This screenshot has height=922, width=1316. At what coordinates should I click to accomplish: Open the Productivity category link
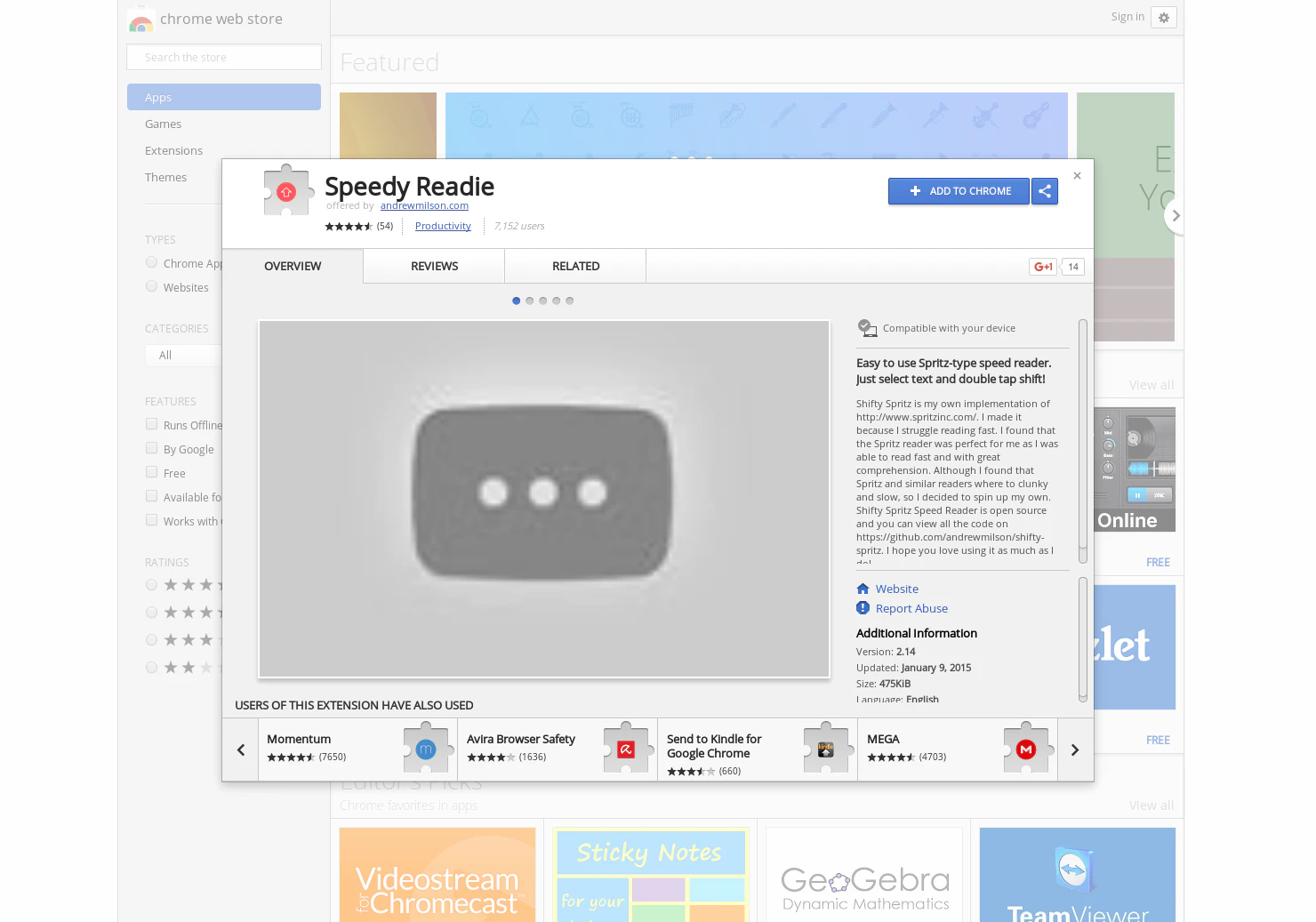(x=443, y=226)
